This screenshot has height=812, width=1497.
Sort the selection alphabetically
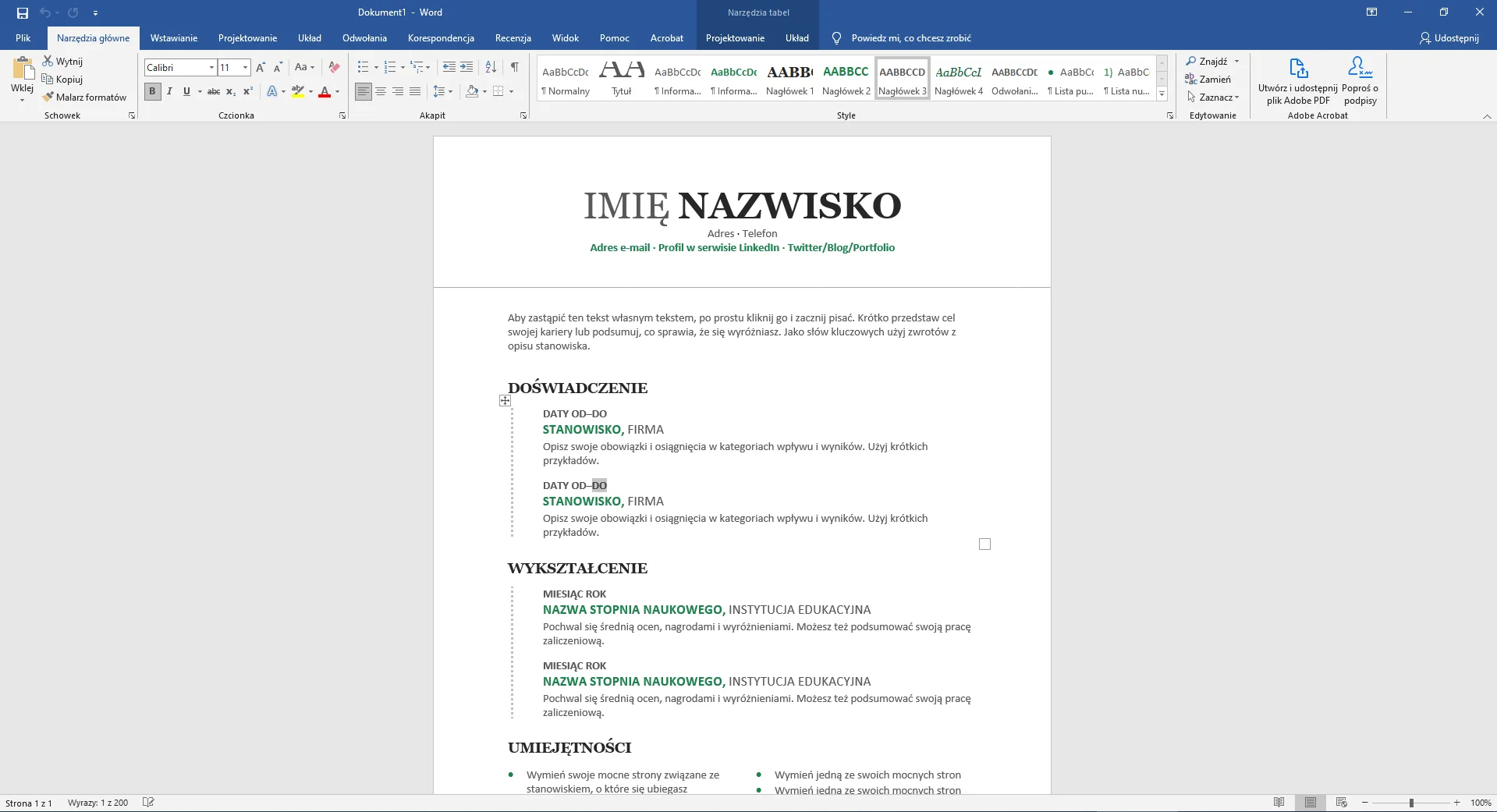[x=491, y=67]
